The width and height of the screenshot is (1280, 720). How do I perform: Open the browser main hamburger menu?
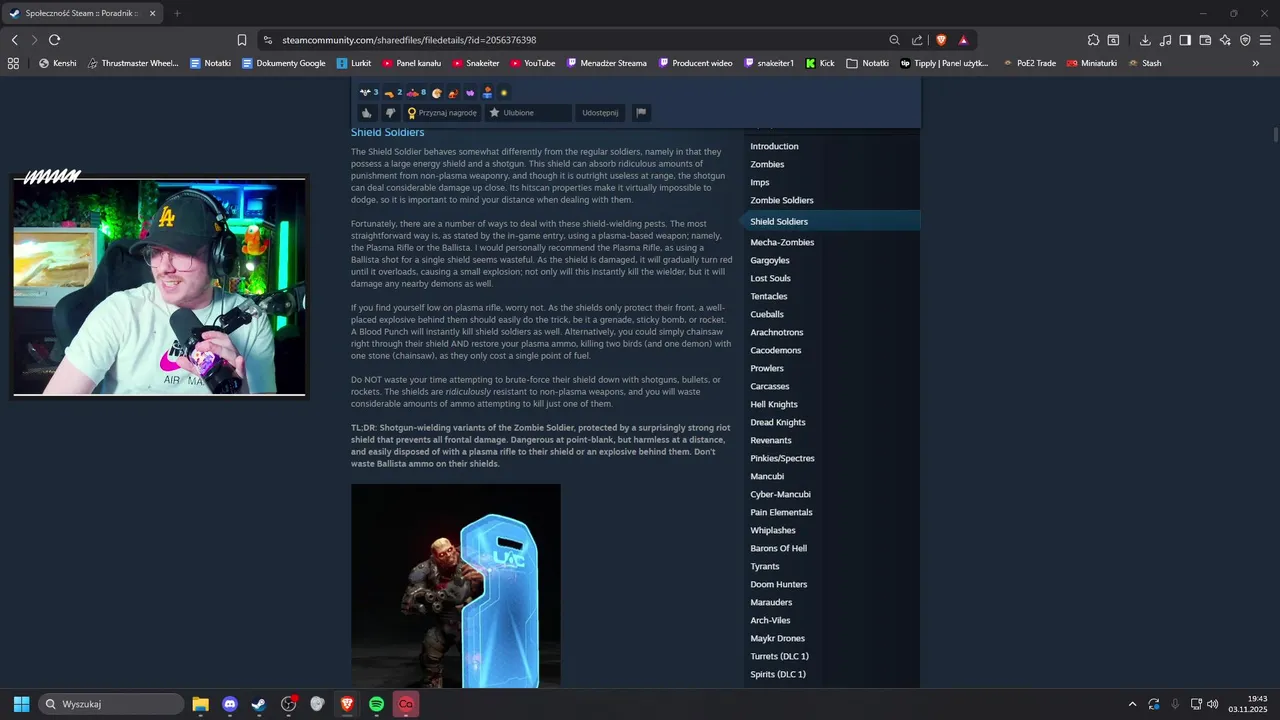(x=1265, y=40)
